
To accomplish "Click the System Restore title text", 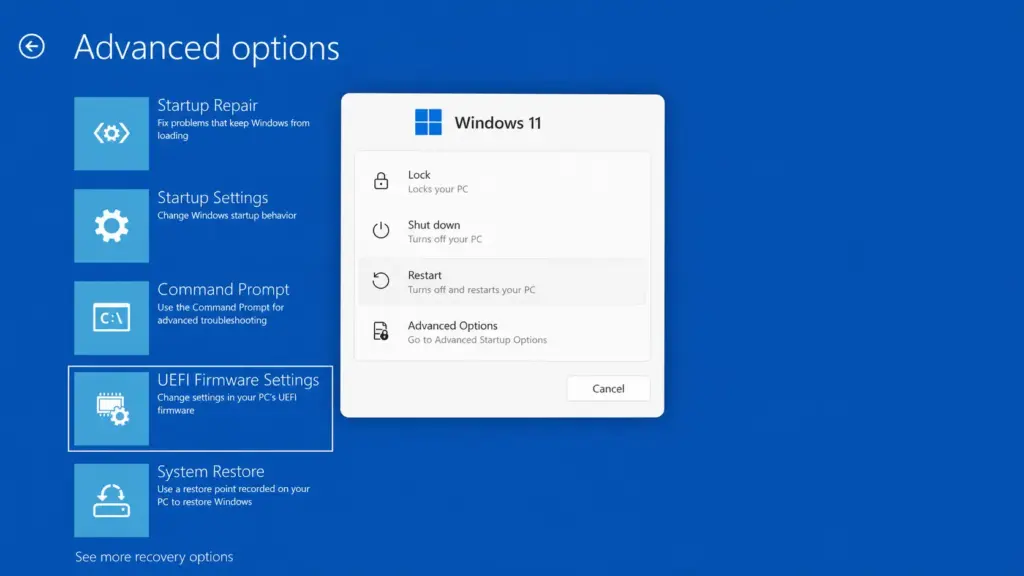I will [211, 472].
